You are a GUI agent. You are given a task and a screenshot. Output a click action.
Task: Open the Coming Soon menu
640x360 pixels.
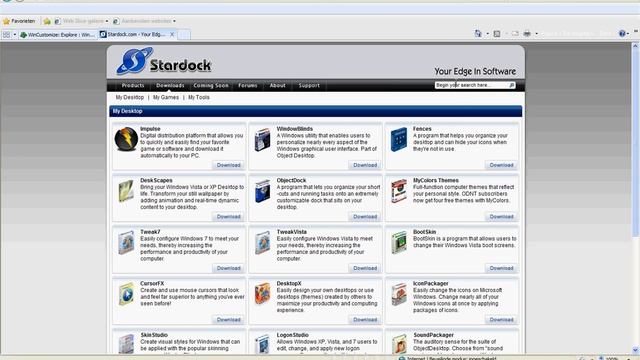coord(211,85)
